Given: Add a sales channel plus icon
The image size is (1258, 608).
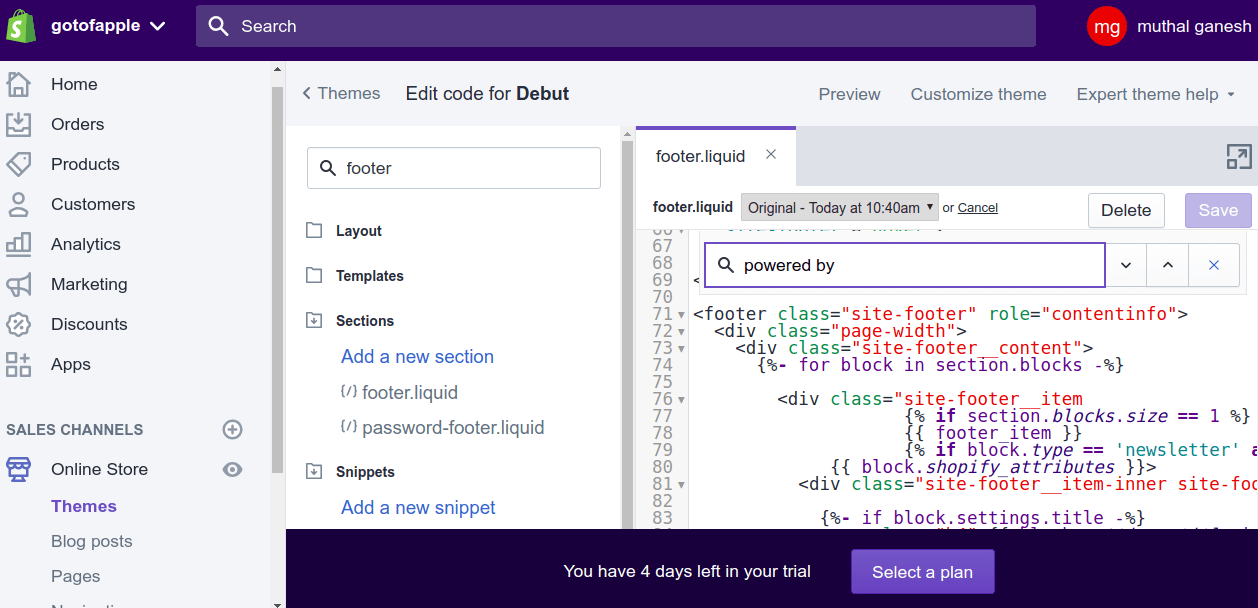Looking at the screenshot, I should [232, 429].
